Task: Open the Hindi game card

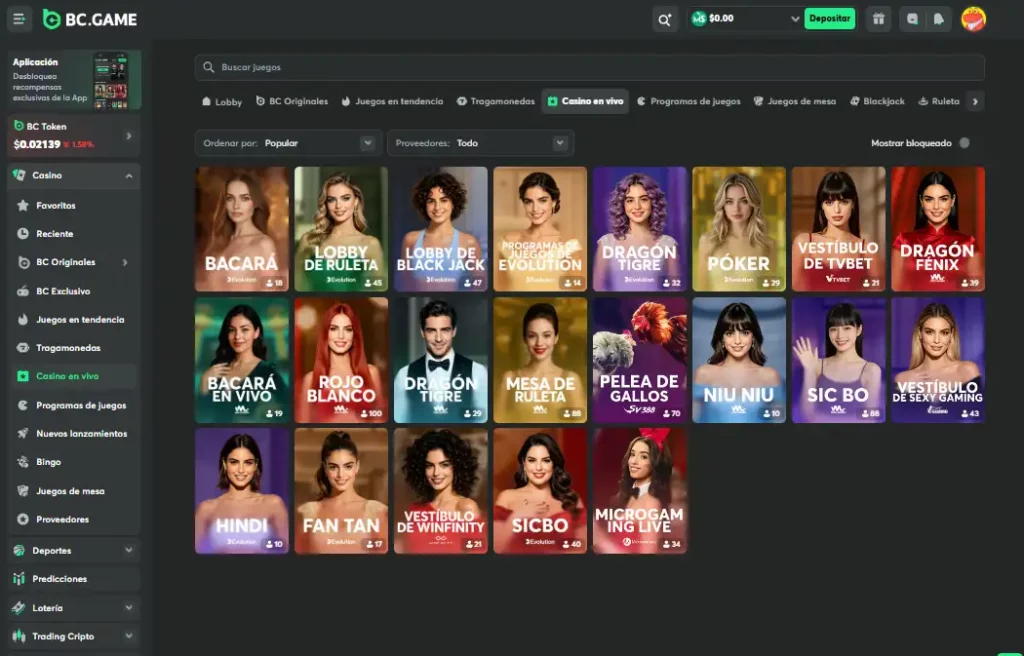Action: pos(242,491)
